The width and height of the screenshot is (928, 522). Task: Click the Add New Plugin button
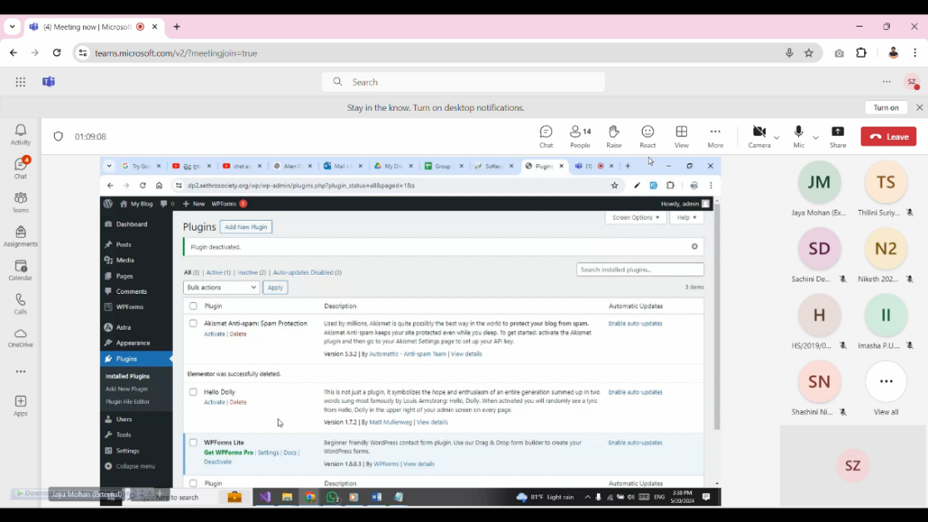pos(245,227)
